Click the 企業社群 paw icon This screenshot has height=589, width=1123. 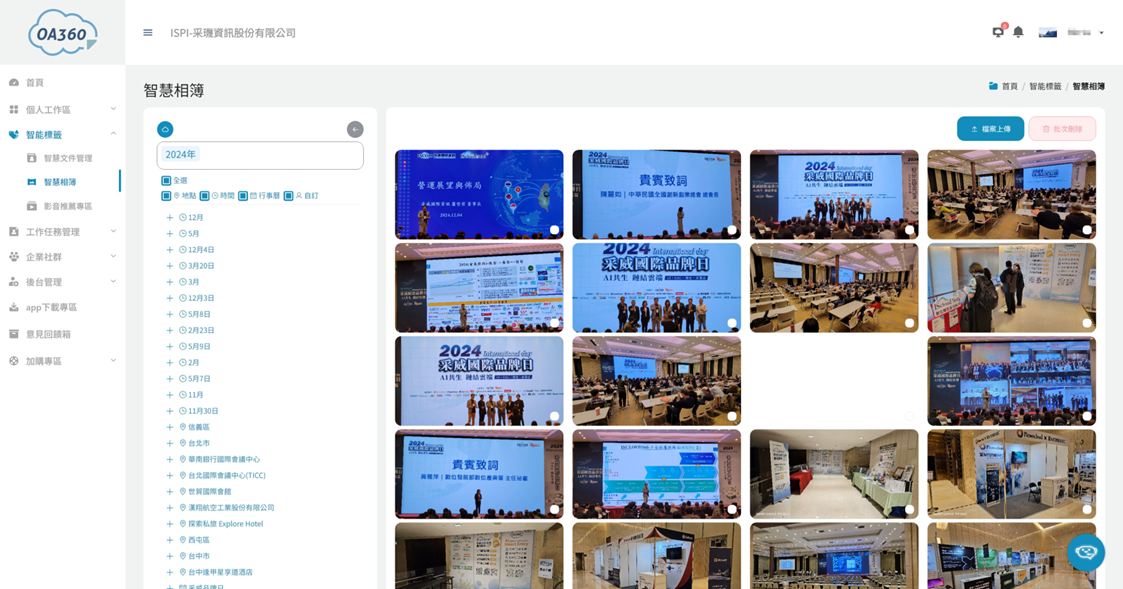[x=14, y=257]
